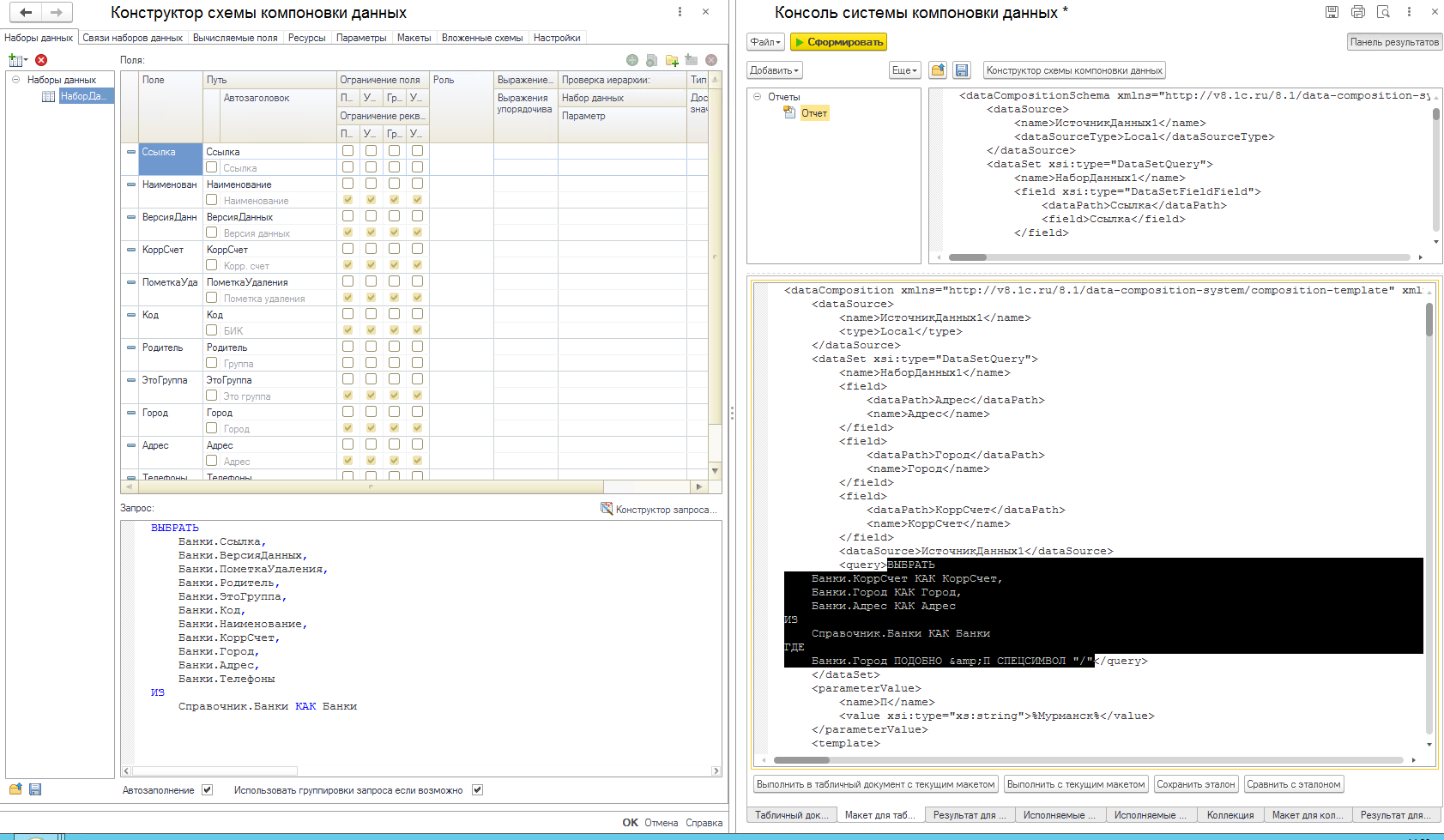Click save-to-file icon at constructor bottom left
The width and height of the screenshot is (1444, 840).
coord(35,789)
